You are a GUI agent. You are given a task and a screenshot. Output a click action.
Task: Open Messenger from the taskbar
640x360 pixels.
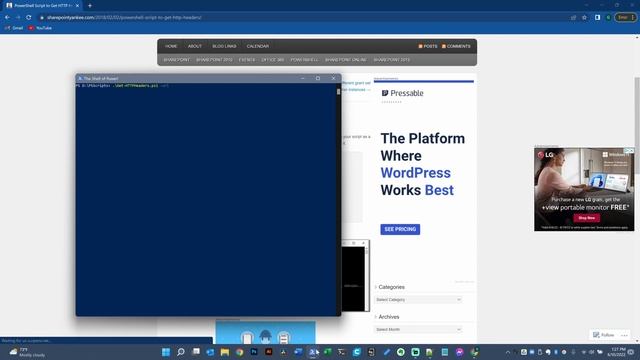tap(460, 352)
